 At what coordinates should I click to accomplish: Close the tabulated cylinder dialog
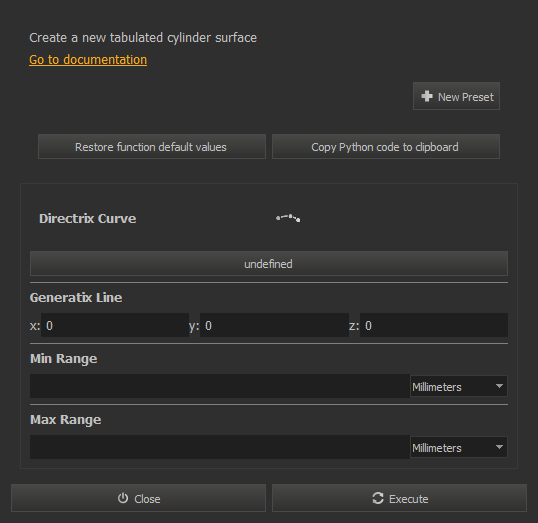coord(139,498)
